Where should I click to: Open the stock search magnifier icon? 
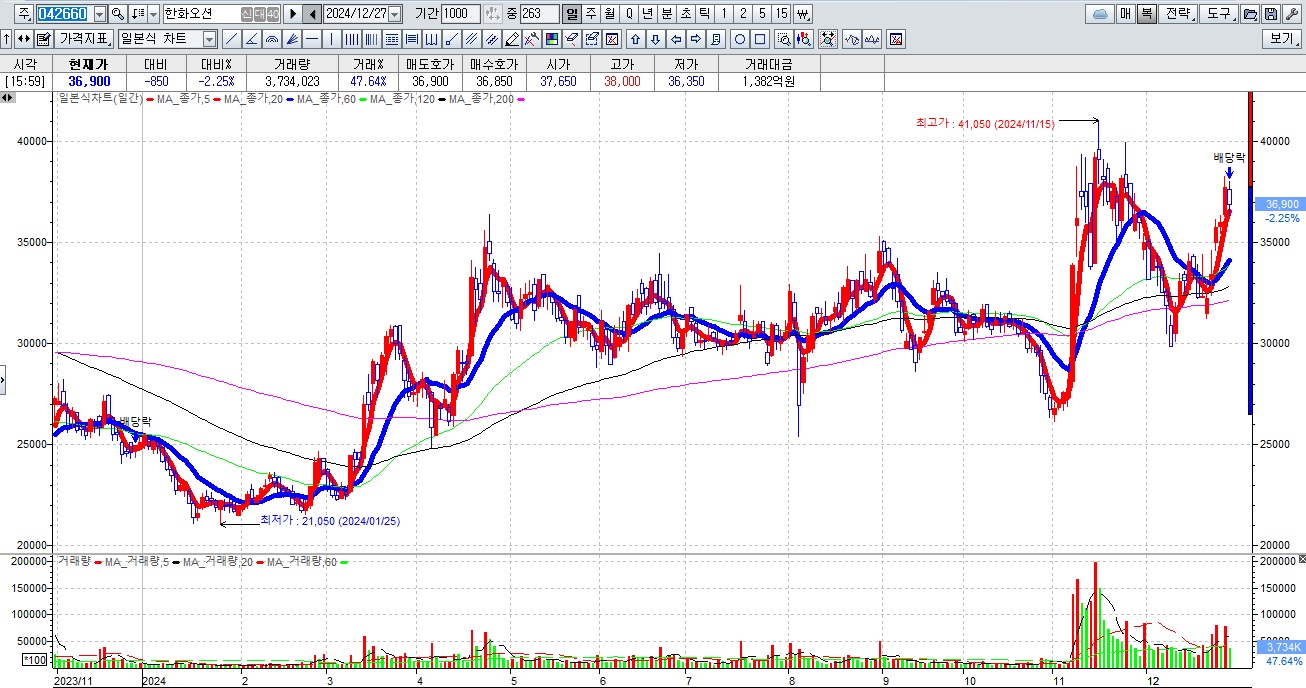coord(118,14)
